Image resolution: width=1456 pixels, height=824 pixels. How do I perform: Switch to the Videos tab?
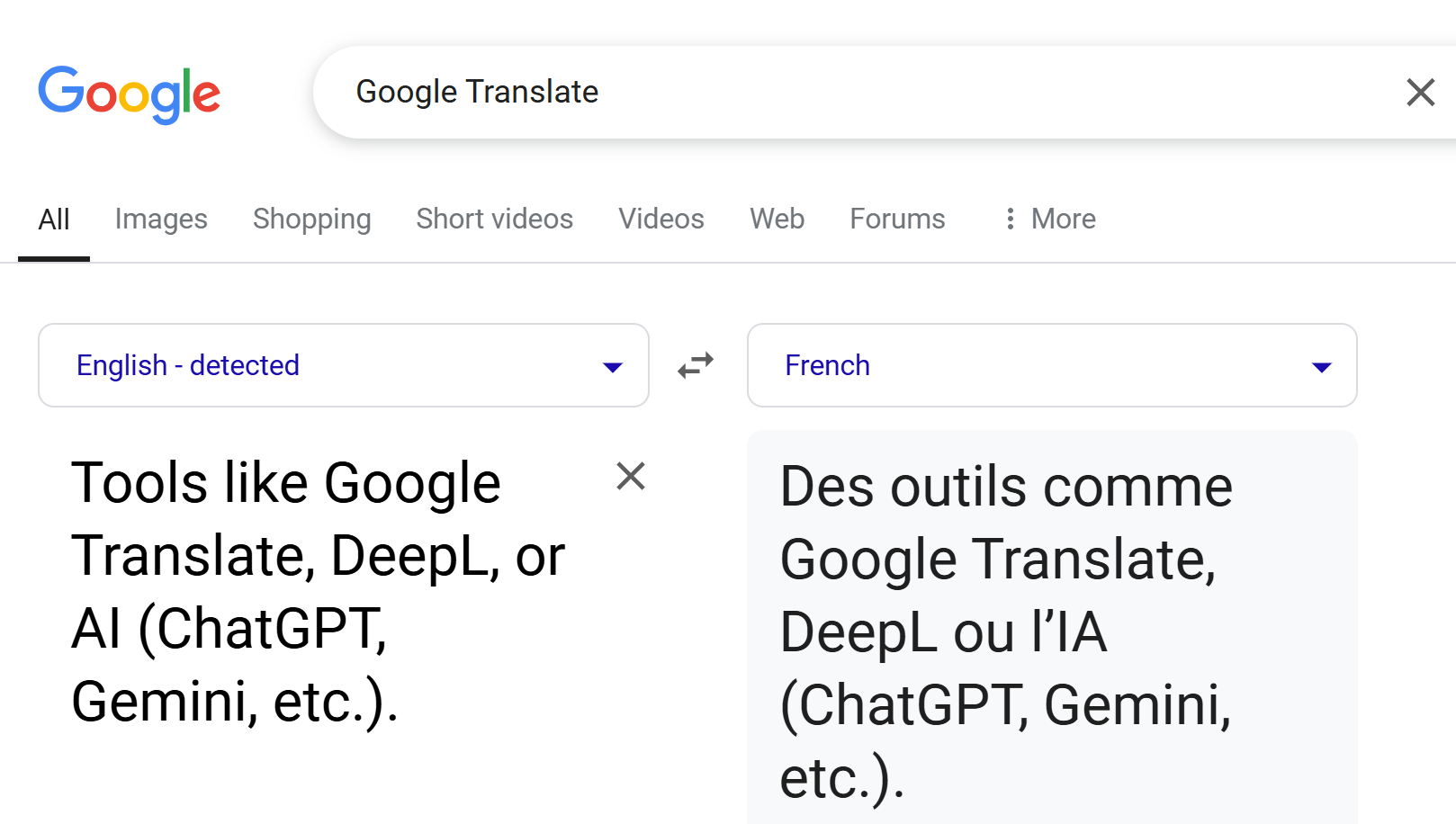click(x=661, y=219)
